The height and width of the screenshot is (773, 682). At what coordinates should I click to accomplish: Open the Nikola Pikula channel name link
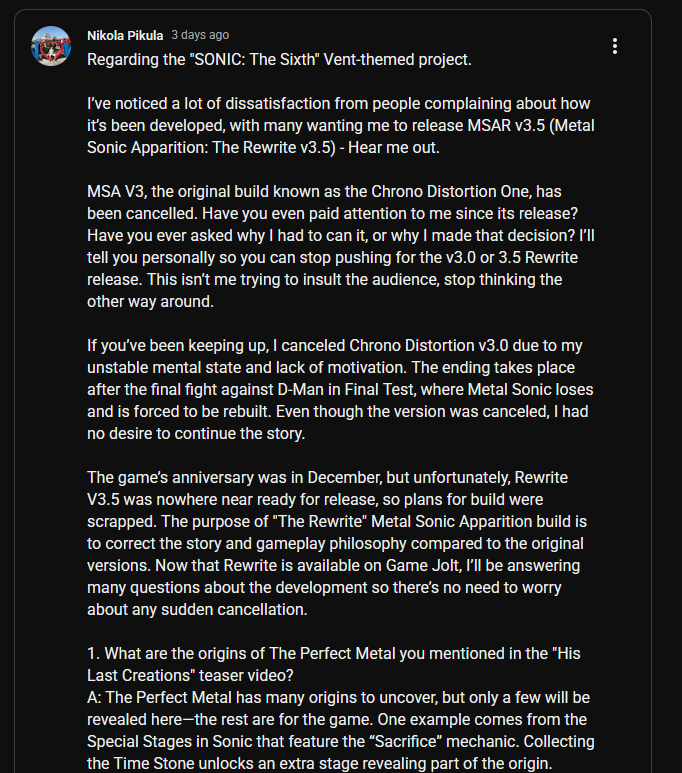point(125,35)
